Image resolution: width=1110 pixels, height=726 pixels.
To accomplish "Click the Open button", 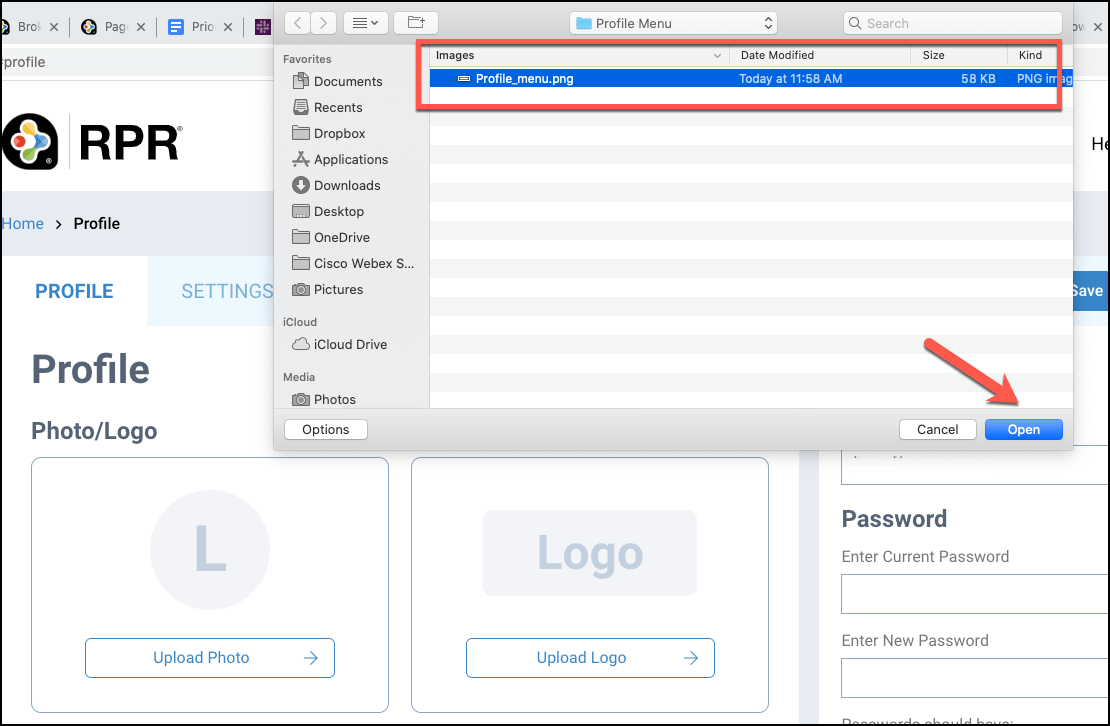I will [x=1023, y=429].
